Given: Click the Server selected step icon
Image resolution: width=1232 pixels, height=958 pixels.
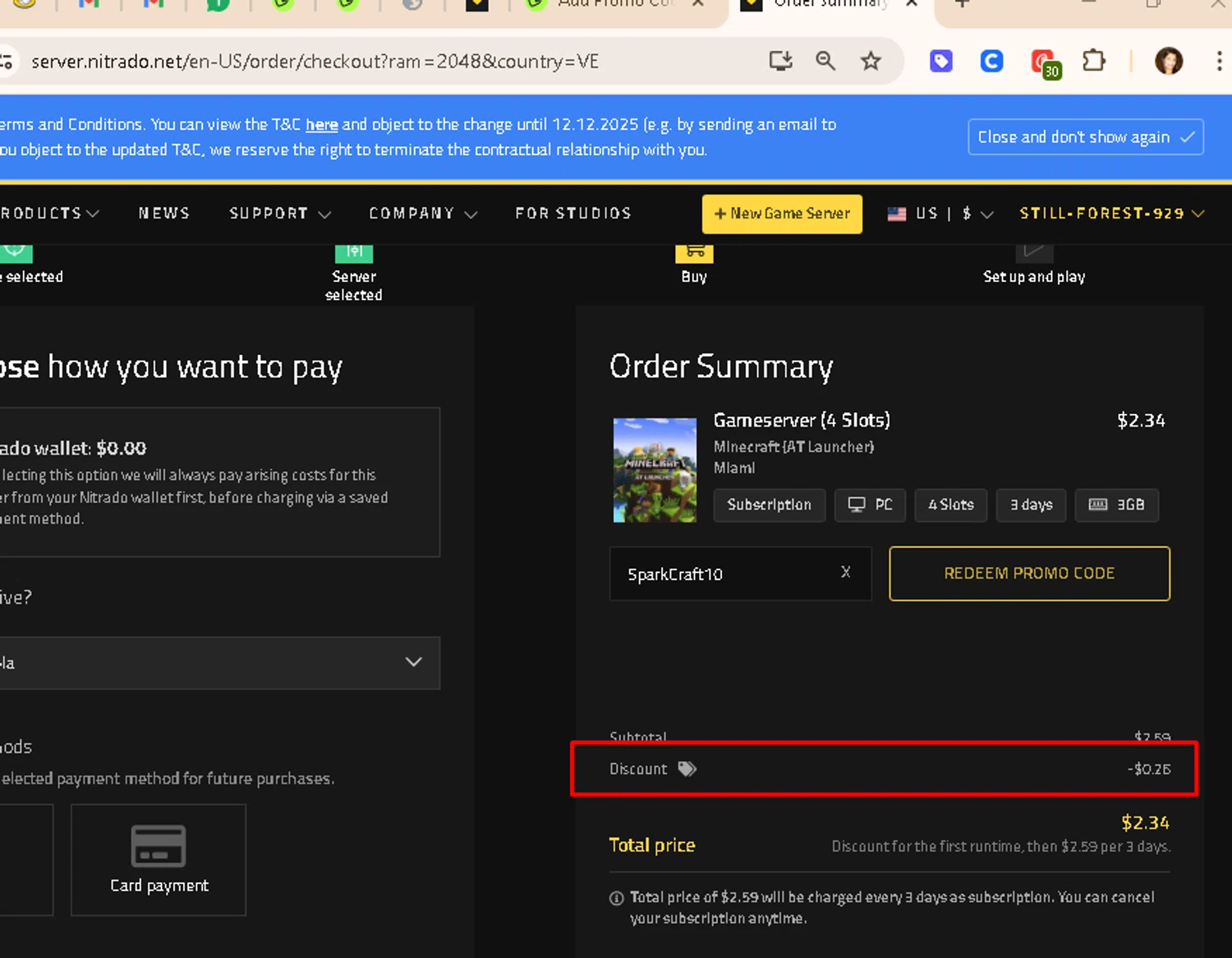Looking at the screenshot, I should coord(354,252).
